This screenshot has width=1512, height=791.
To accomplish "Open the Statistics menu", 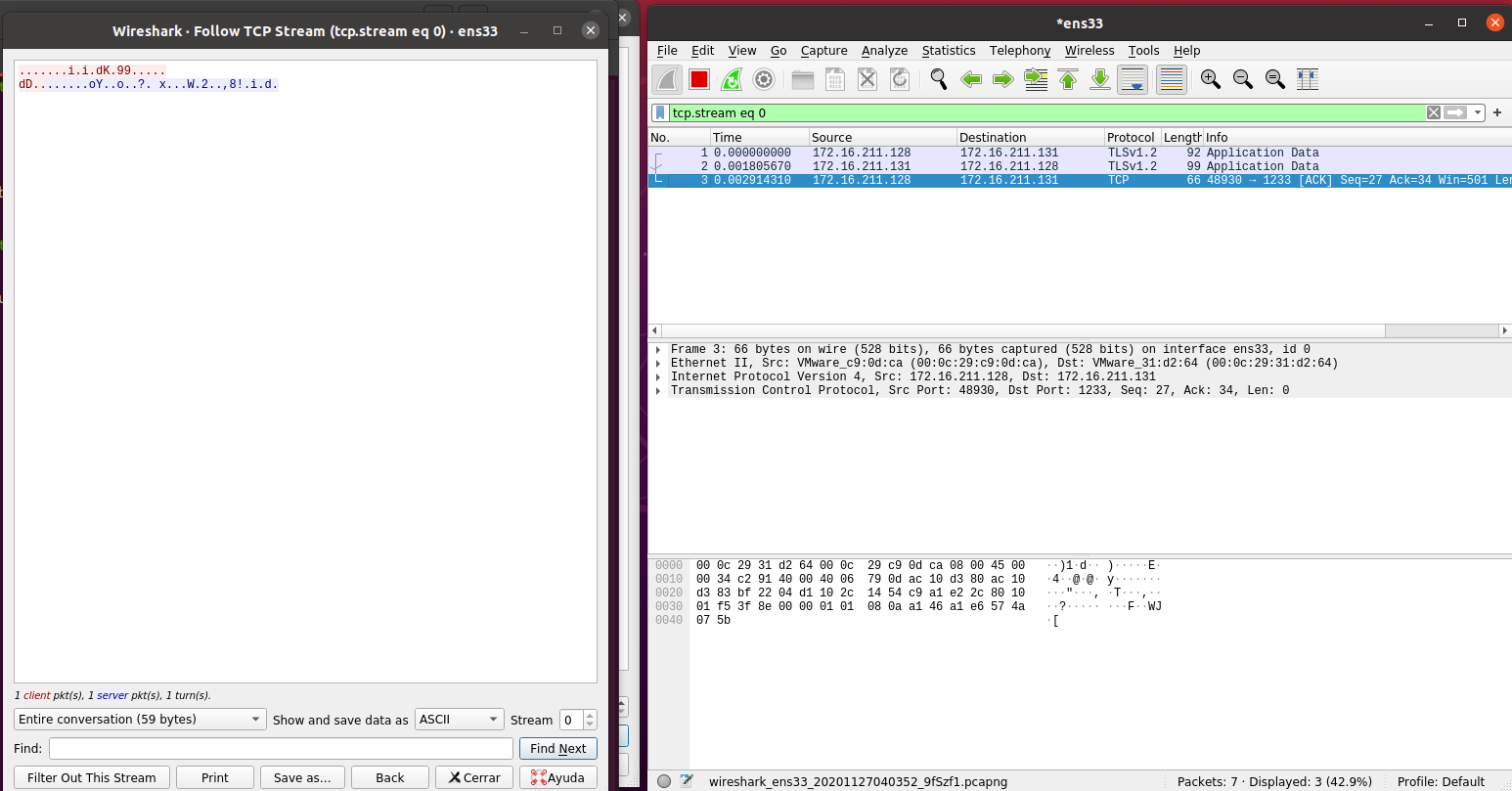I will pos(948,51).
